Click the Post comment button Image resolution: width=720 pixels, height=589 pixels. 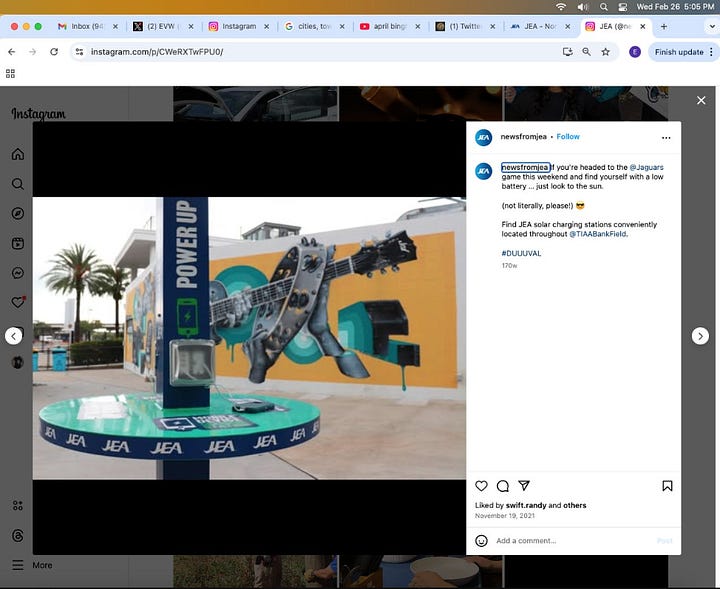pos(664,541)
